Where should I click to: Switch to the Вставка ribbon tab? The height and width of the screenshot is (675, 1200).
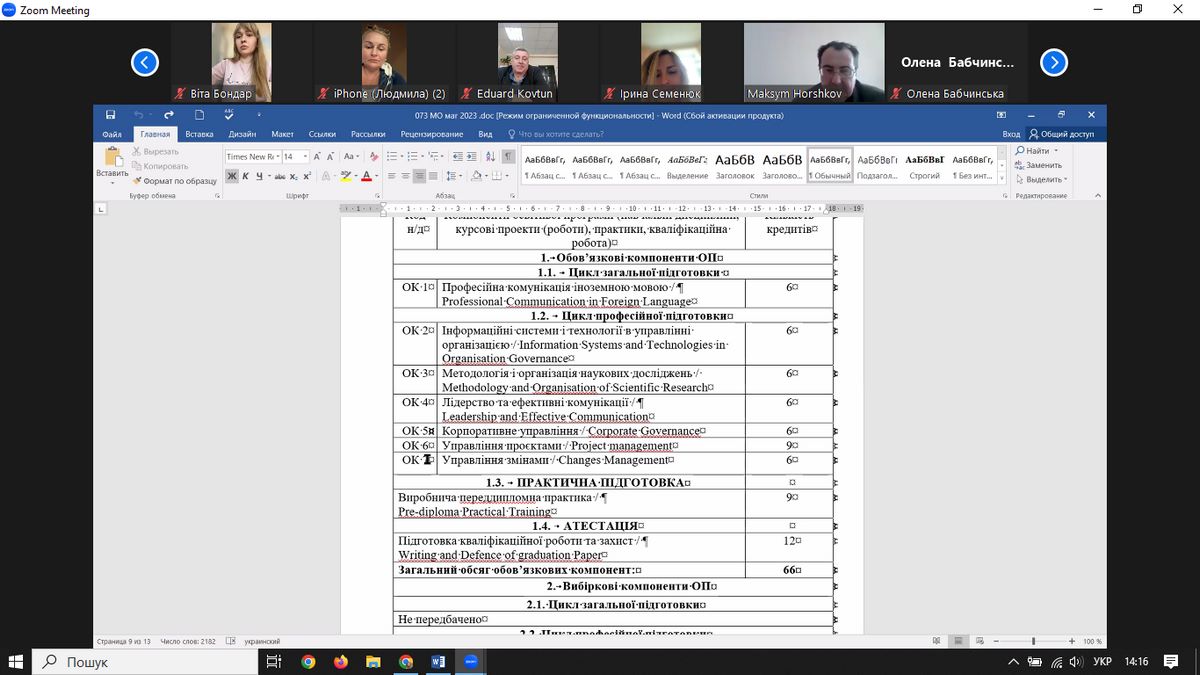click(x=199, y=134)
